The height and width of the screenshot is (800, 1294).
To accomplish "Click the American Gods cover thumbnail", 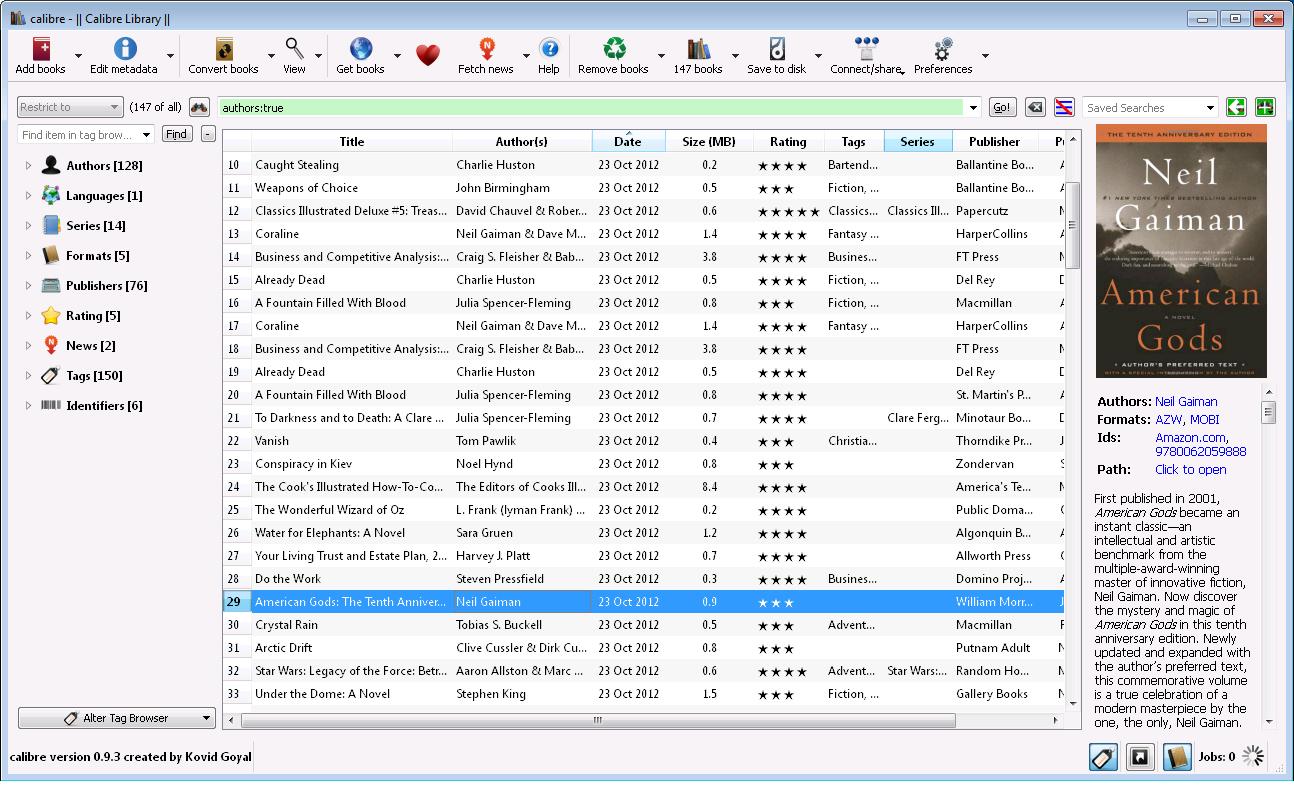I will tap(1181, 252).
